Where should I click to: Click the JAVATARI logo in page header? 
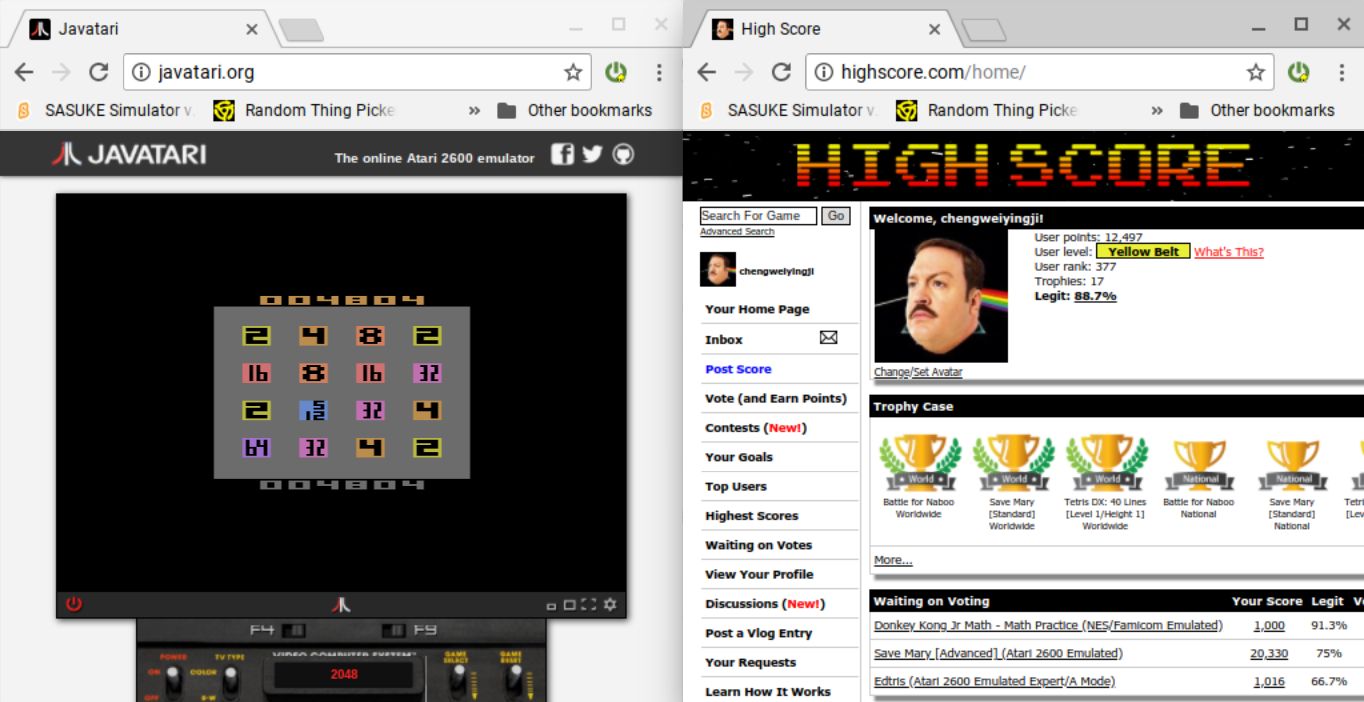click(x=129, y=155)
